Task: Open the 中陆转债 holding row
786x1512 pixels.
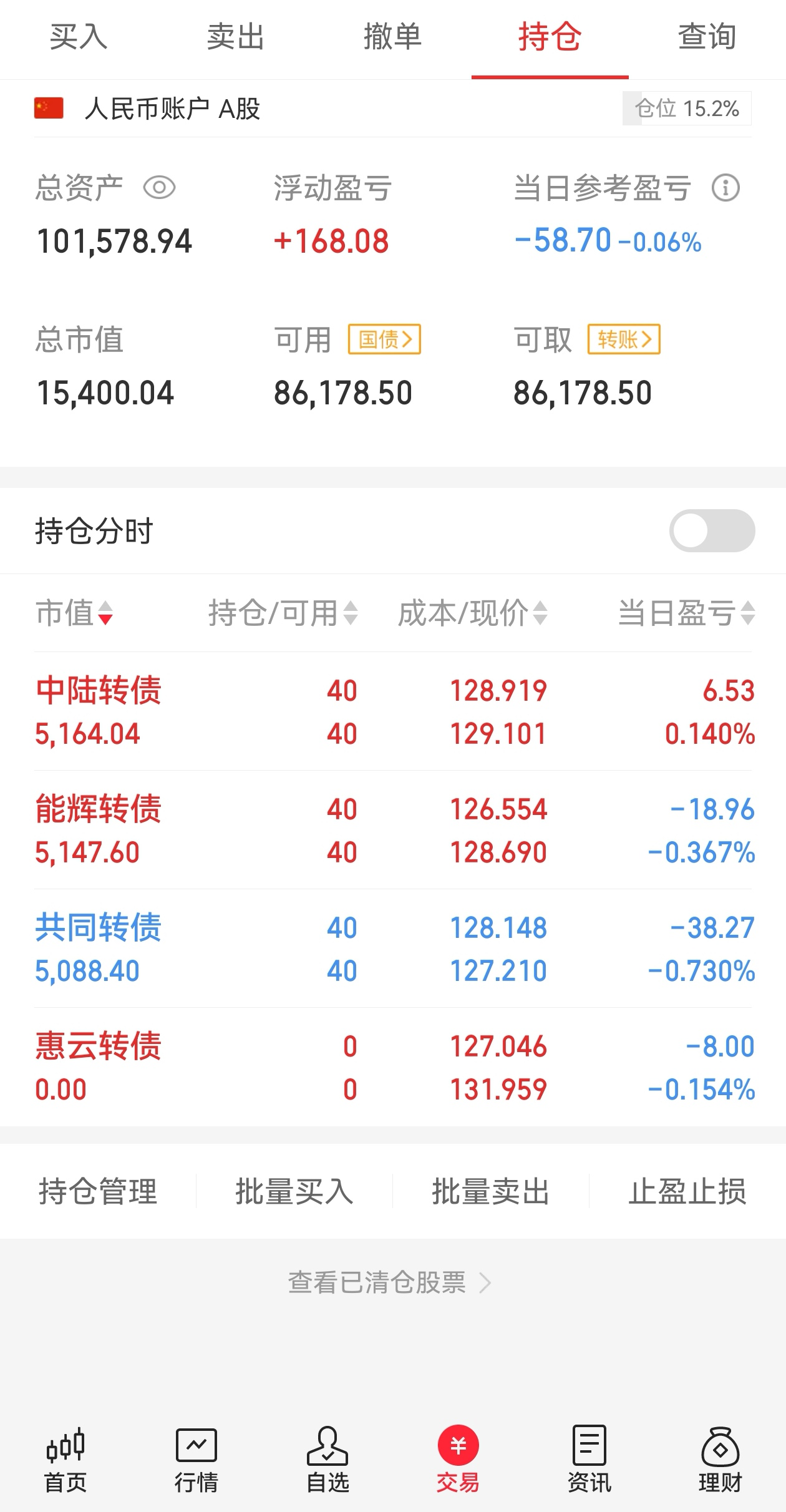Action: pyautogui.click(x=393, y=711)
